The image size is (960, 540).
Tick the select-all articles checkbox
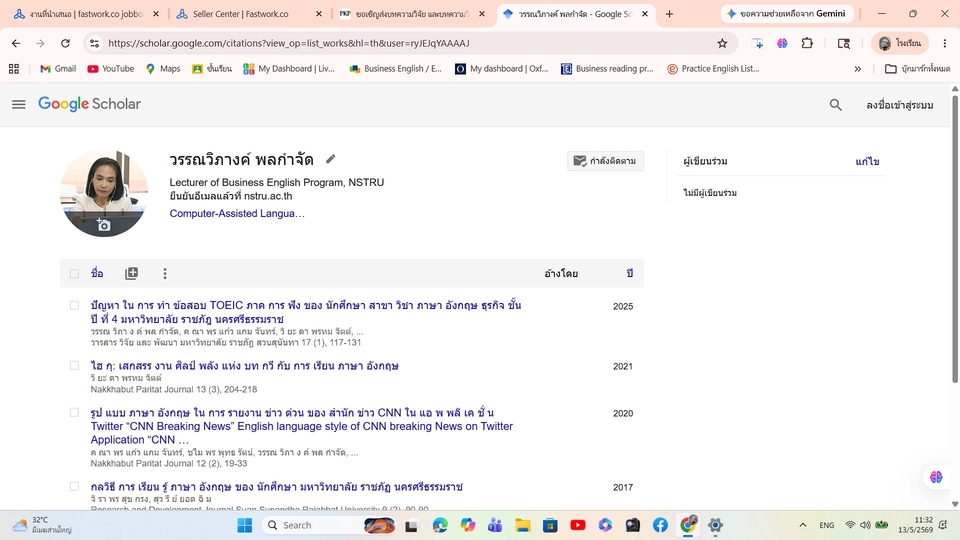click(x=74, y=274)
